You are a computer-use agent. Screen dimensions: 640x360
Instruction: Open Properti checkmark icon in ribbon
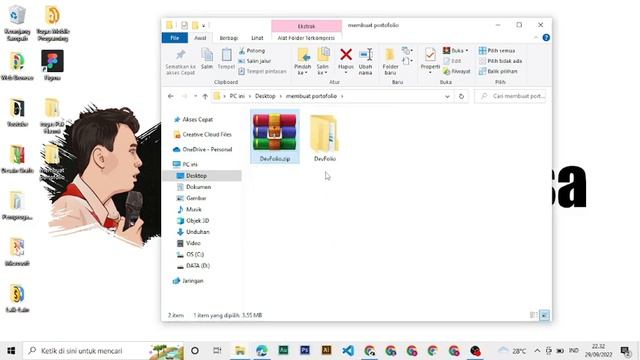tap(430, 55)
